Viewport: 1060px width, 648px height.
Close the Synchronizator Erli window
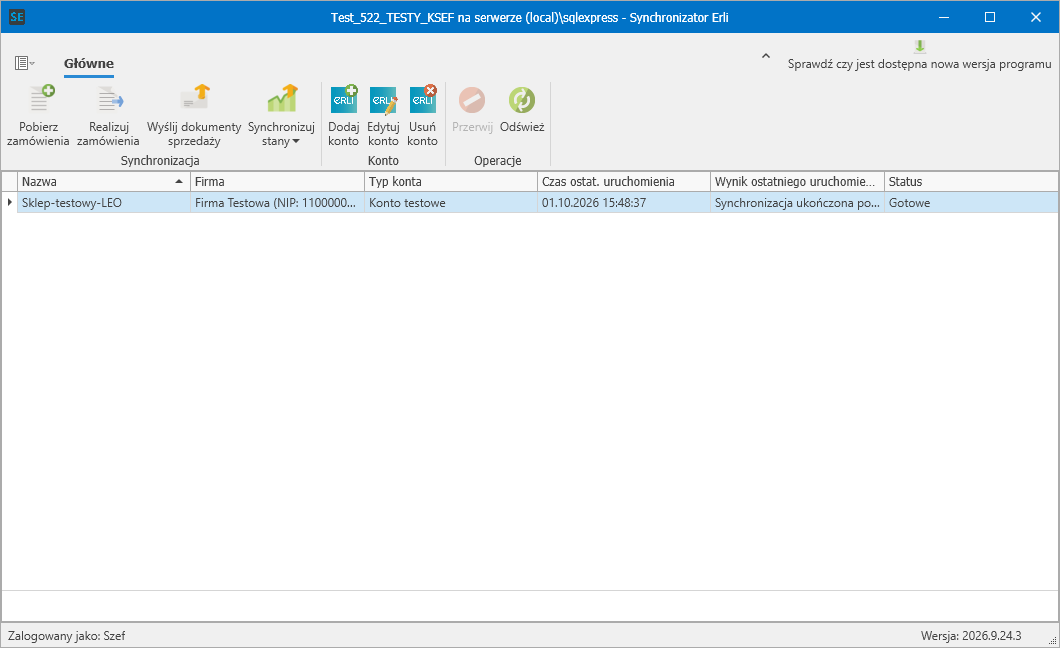(x=1036, y=17)
